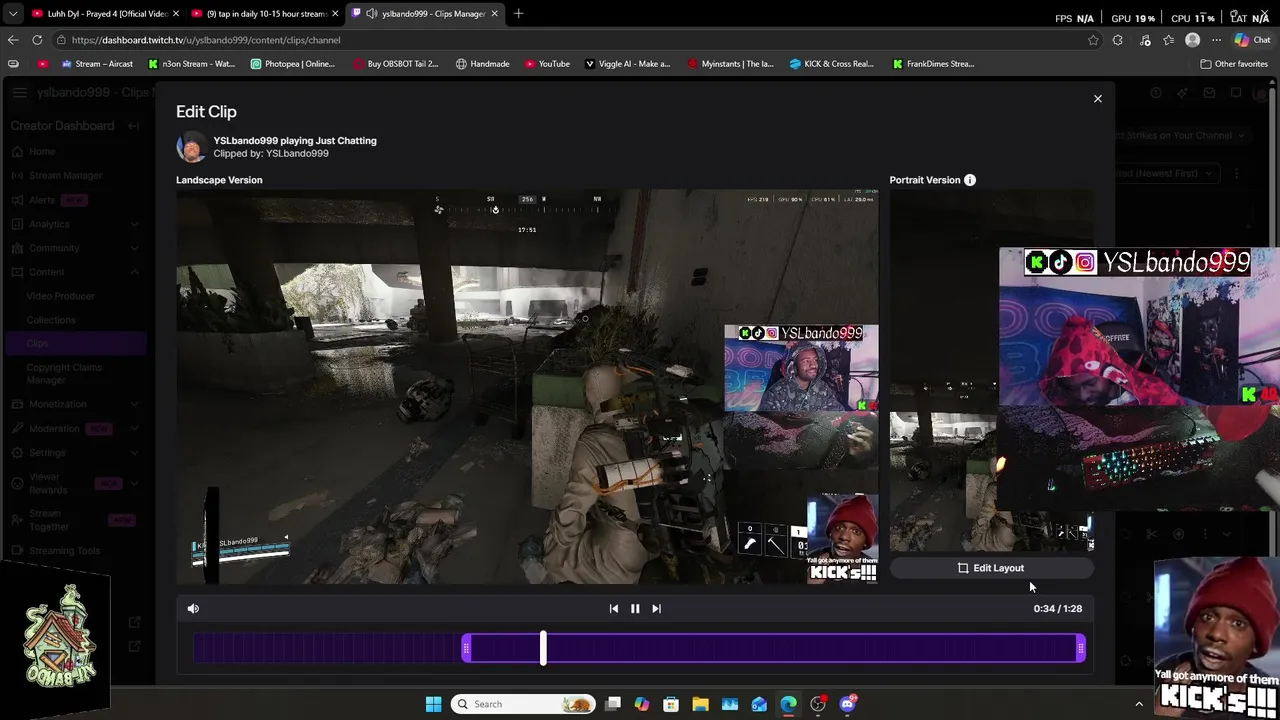Click the taskbar Search box
This screenshot has height=720, width=1280.
point(522,704)
